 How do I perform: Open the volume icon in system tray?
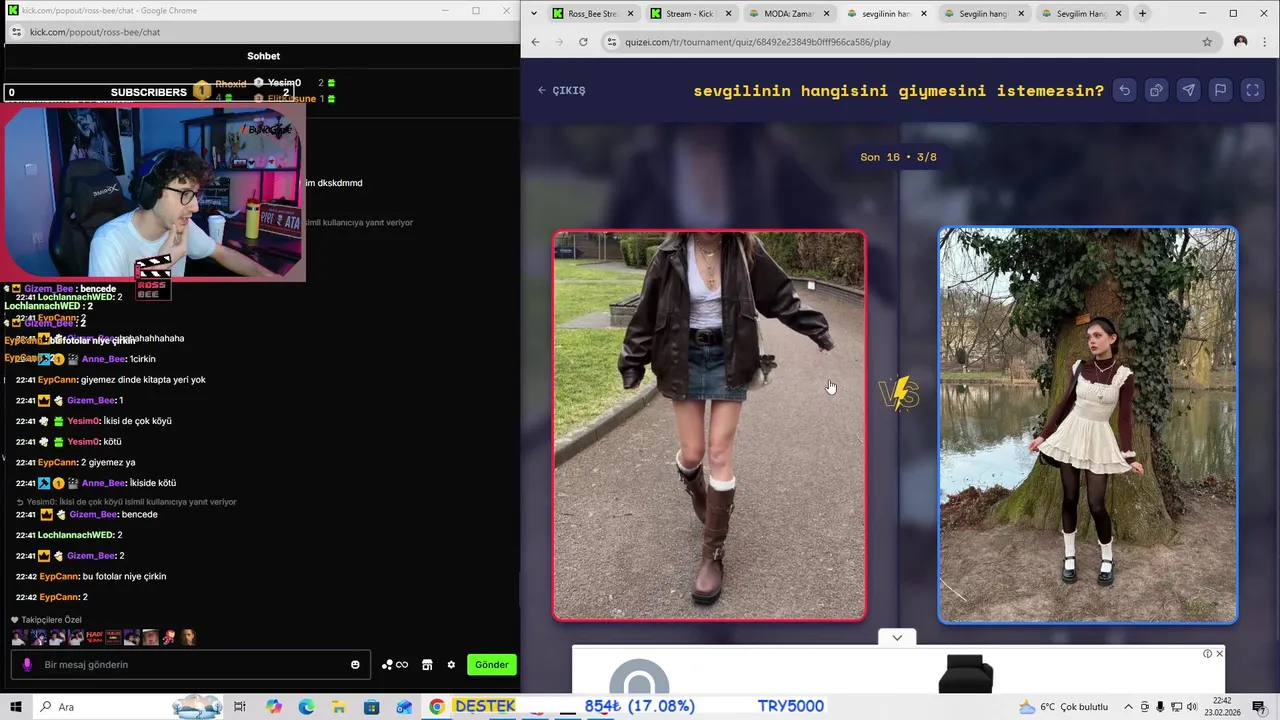coord(1191,707)
